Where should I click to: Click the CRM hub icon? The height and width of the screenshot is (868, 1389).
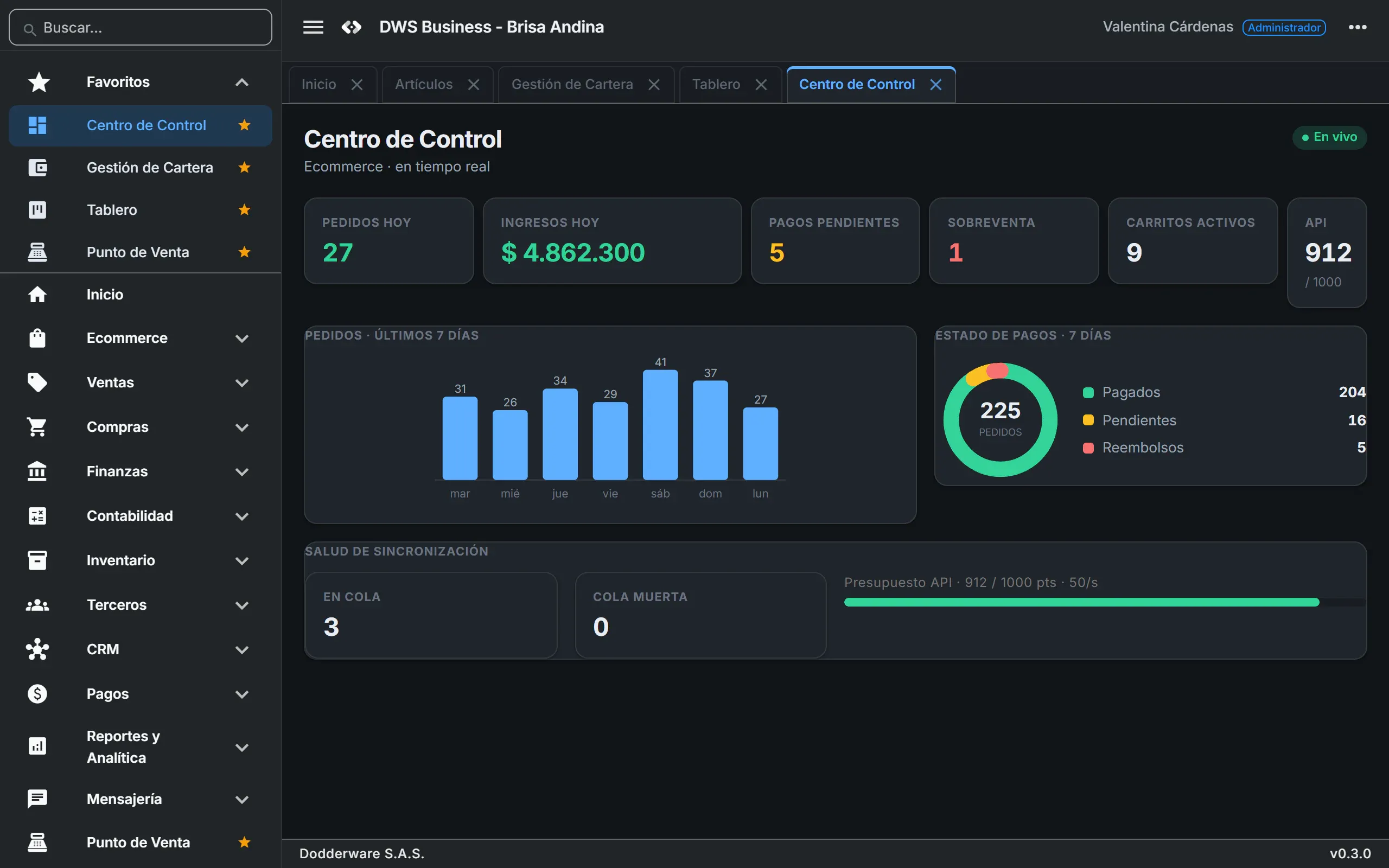pyautogui.click(x=37, y=649)
